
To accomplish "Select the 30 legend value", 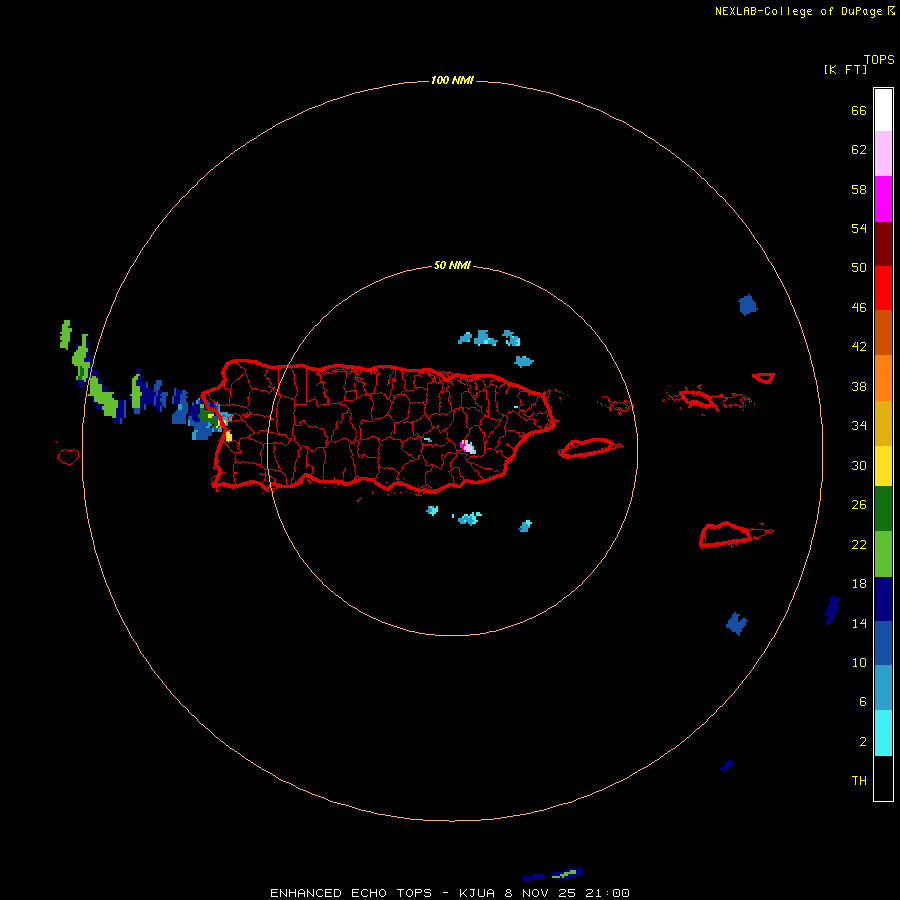I will pyautogui.click(x=859, y=465).
